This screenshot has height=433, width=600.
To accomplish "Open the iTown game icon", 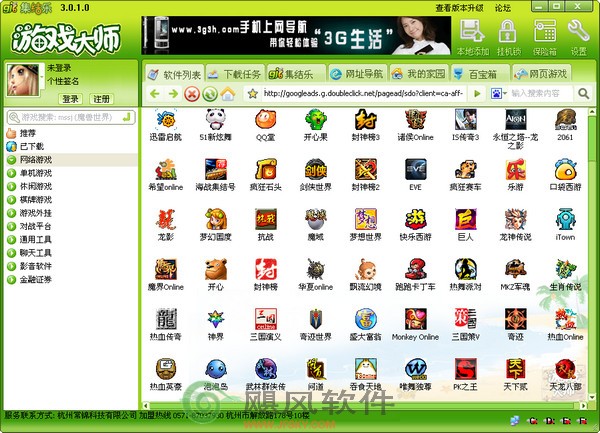I will coord(566,219).
